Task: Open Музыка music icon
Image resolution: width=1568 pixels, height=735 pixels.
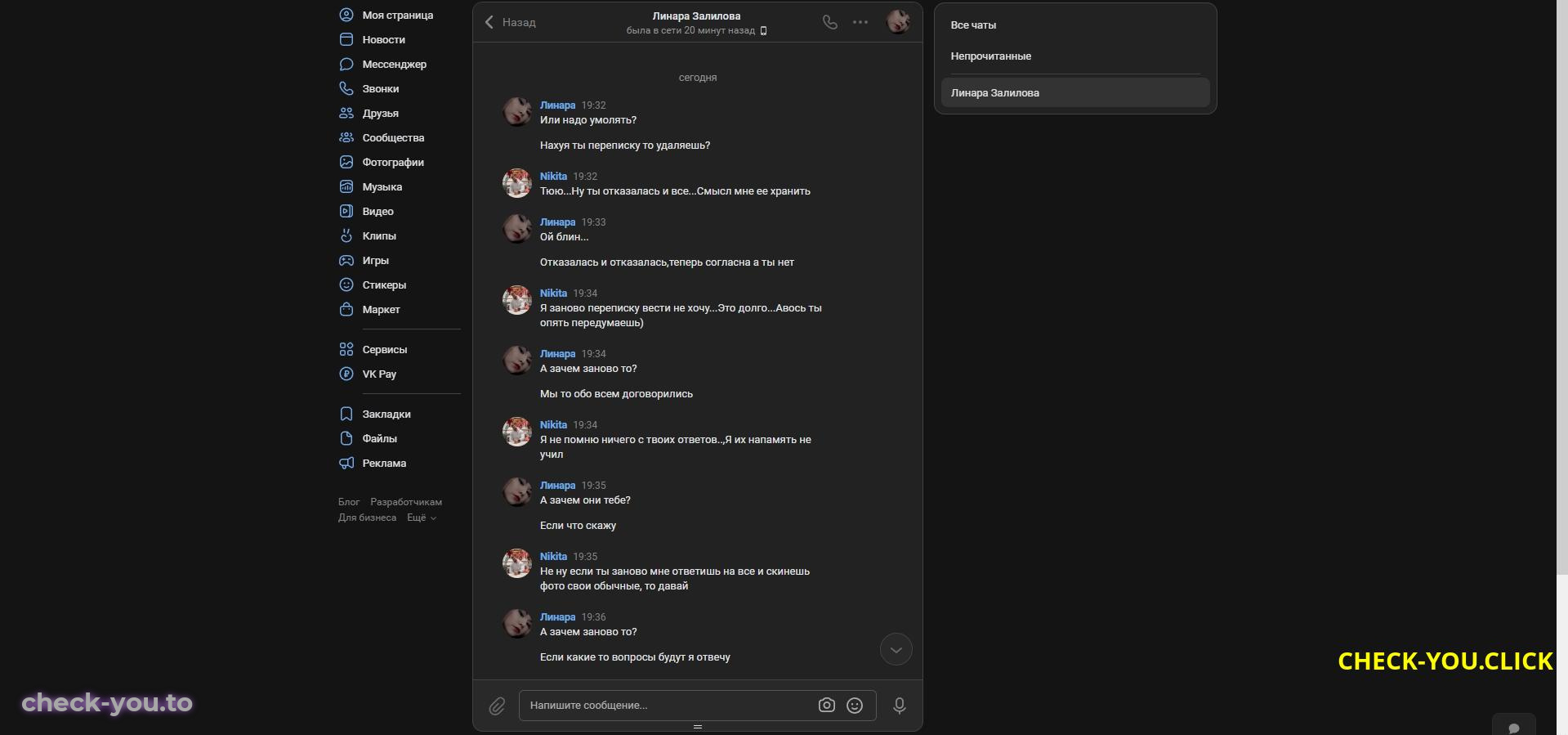Action: [346, 186]
